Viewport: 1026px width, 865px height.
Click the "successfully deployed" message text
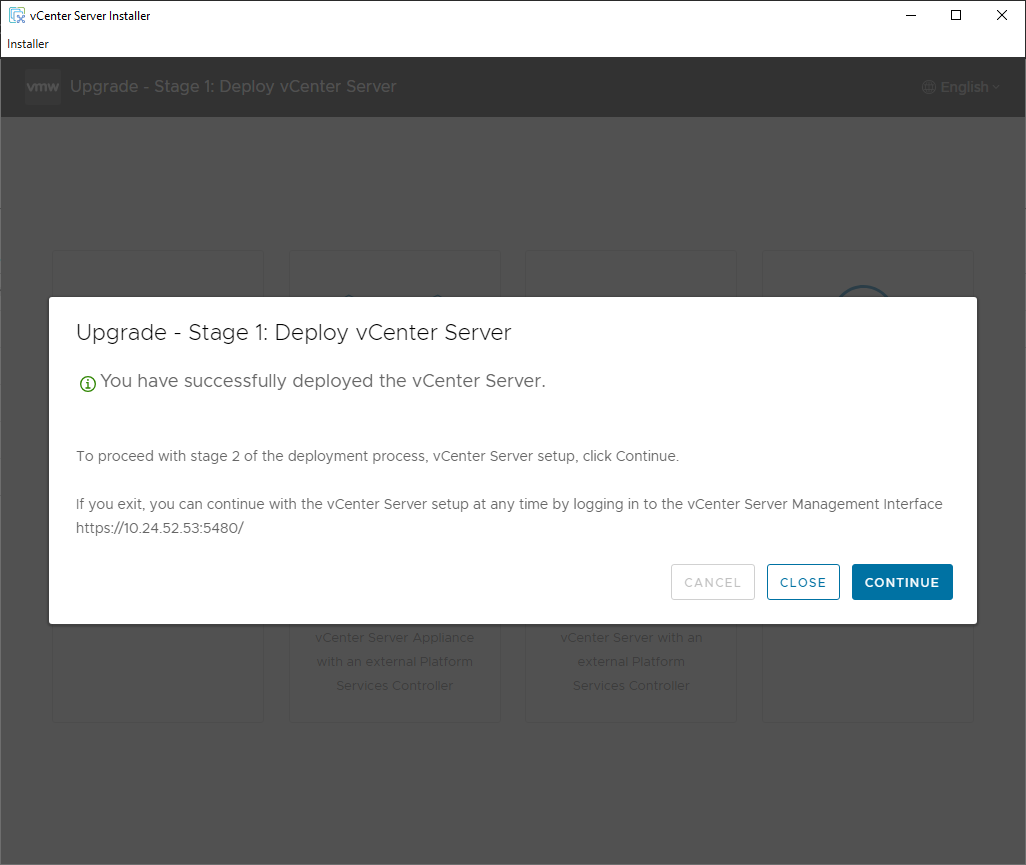click(x=323, y=381)
